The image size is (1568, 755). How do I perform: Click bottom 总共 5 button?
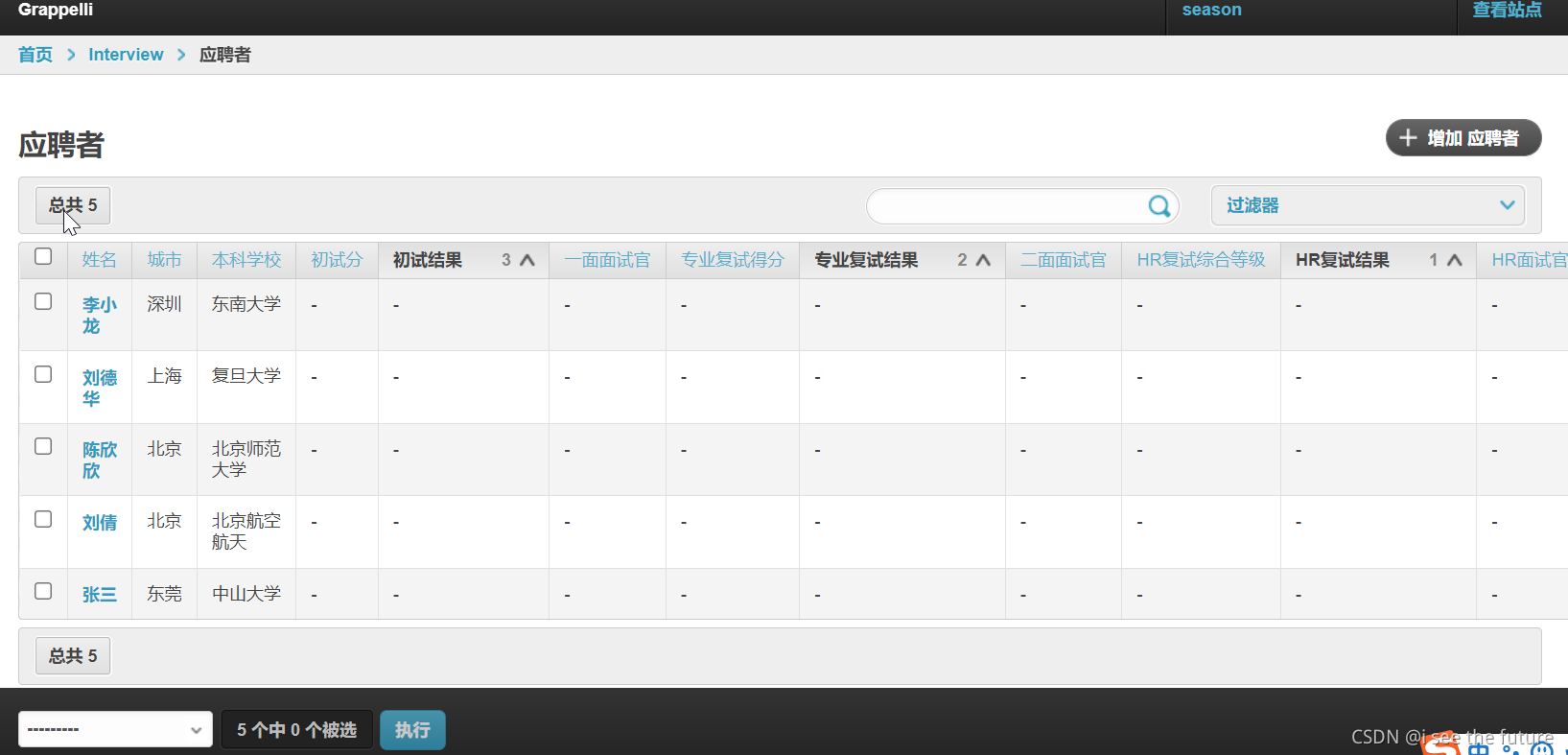point(73,656)
